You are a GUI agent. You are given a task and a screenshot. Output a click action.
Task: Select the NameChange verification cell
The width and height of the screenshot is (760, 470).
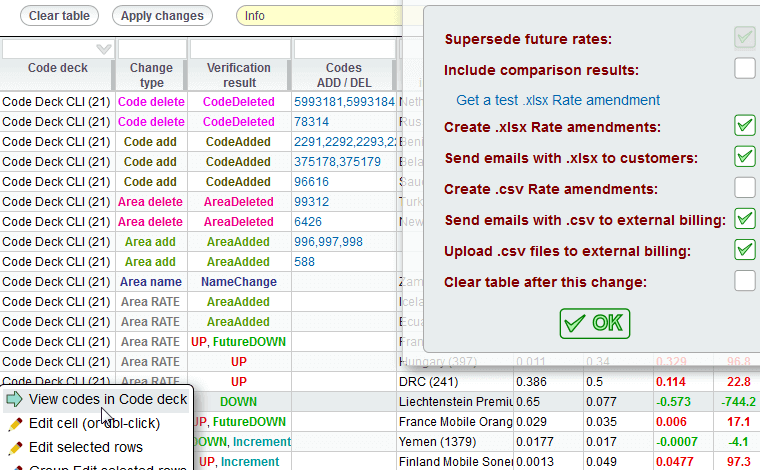point(239,282)
